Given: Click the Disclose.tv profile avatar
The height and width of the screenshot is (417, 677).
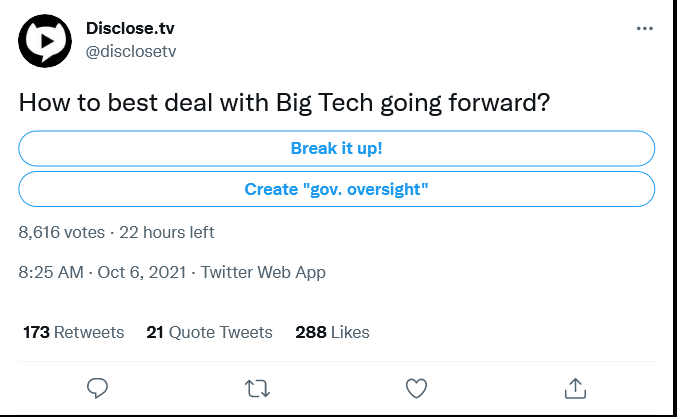Looking at the screenshot, I should [x=45, y=41].
